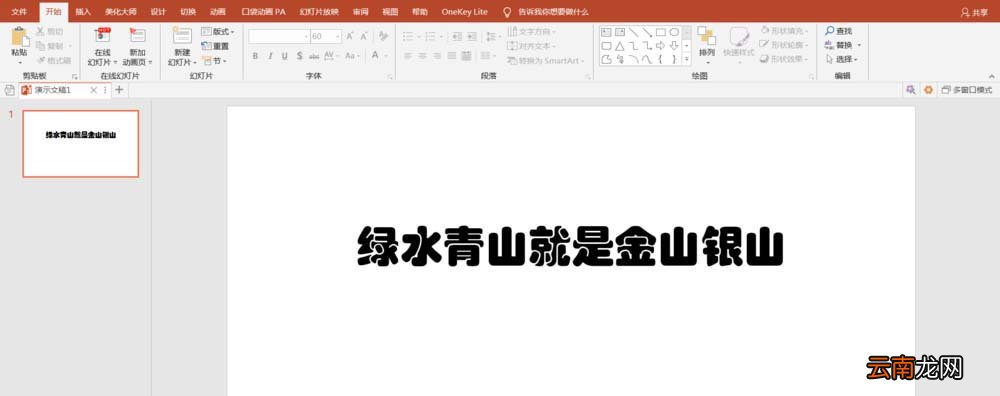
Task: Select the text box shape in gallery
Action: pos(606,32)
